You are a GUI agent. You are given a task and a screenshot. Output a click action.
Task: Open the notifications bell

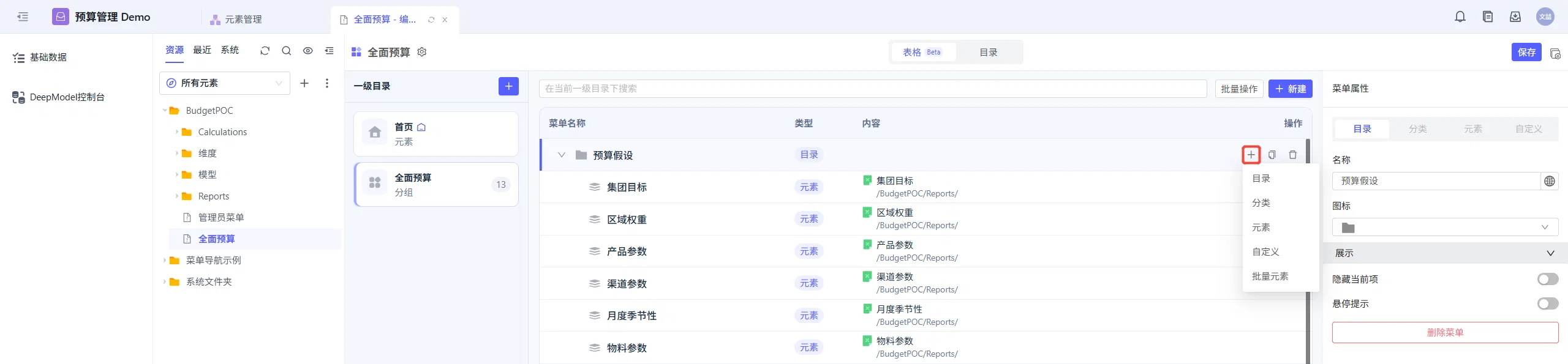pos(1460,17)
